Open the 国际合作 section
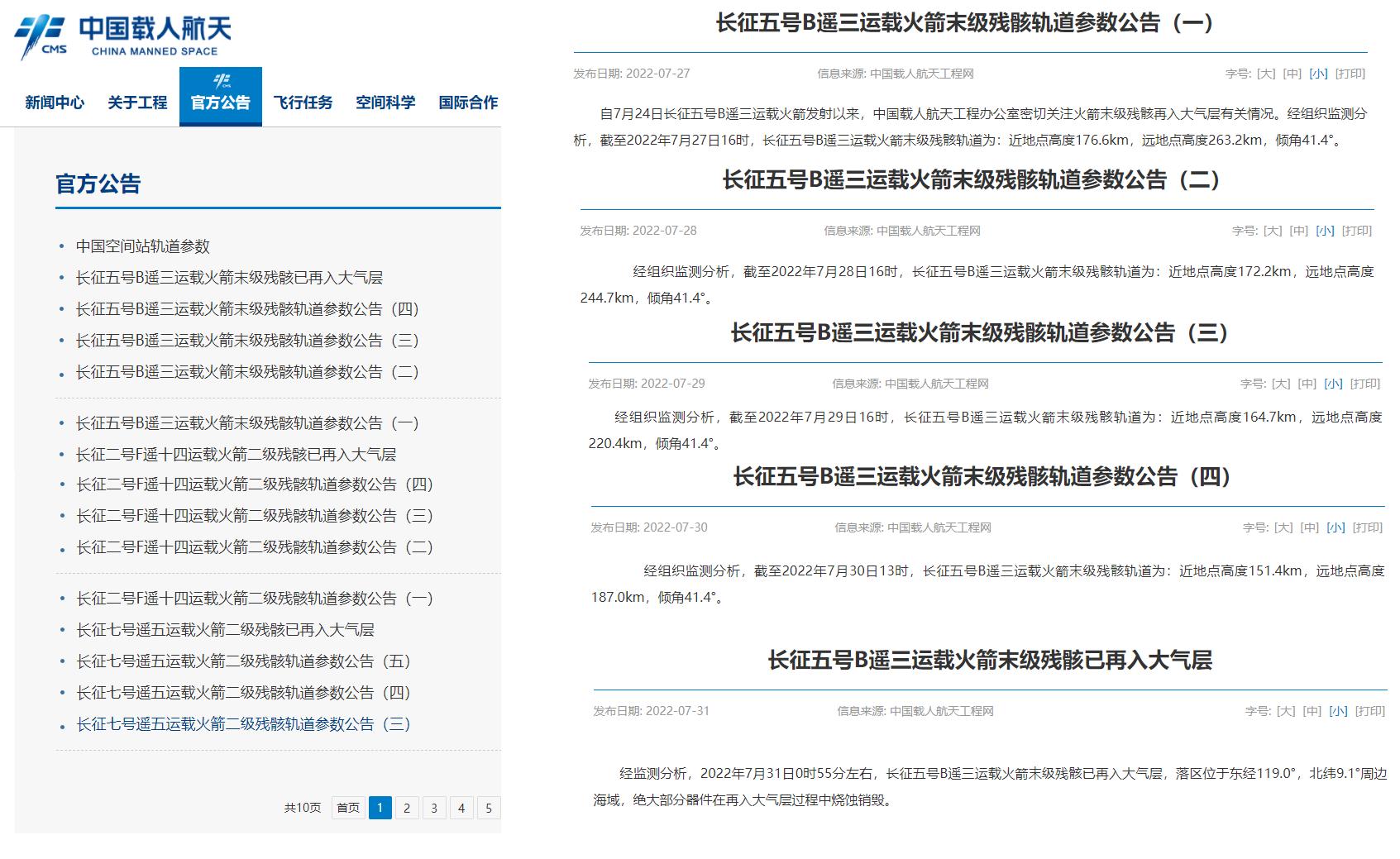 pos(468,103)
